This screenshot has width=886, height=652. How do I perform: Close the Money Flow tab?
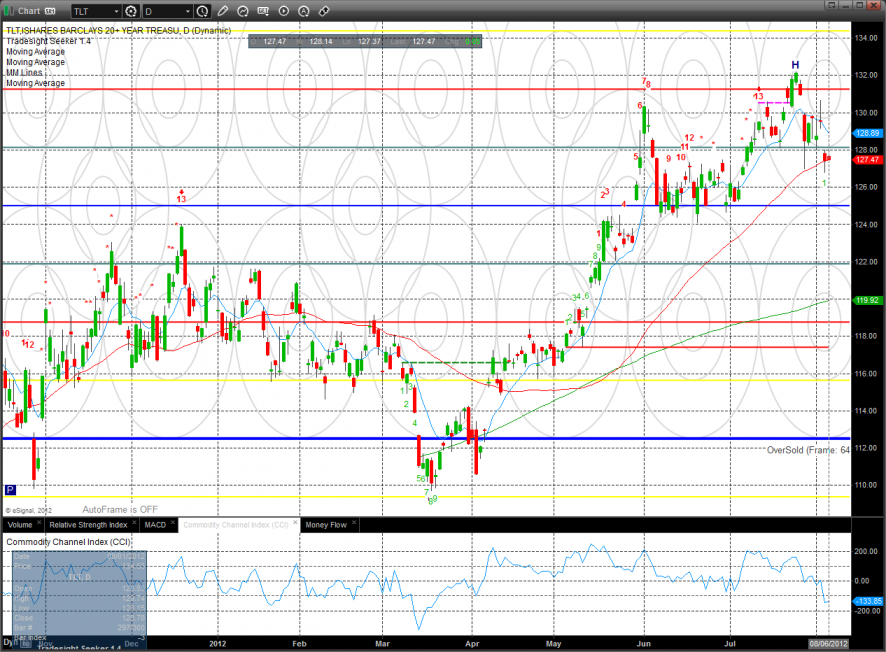(x=353, y=524)
